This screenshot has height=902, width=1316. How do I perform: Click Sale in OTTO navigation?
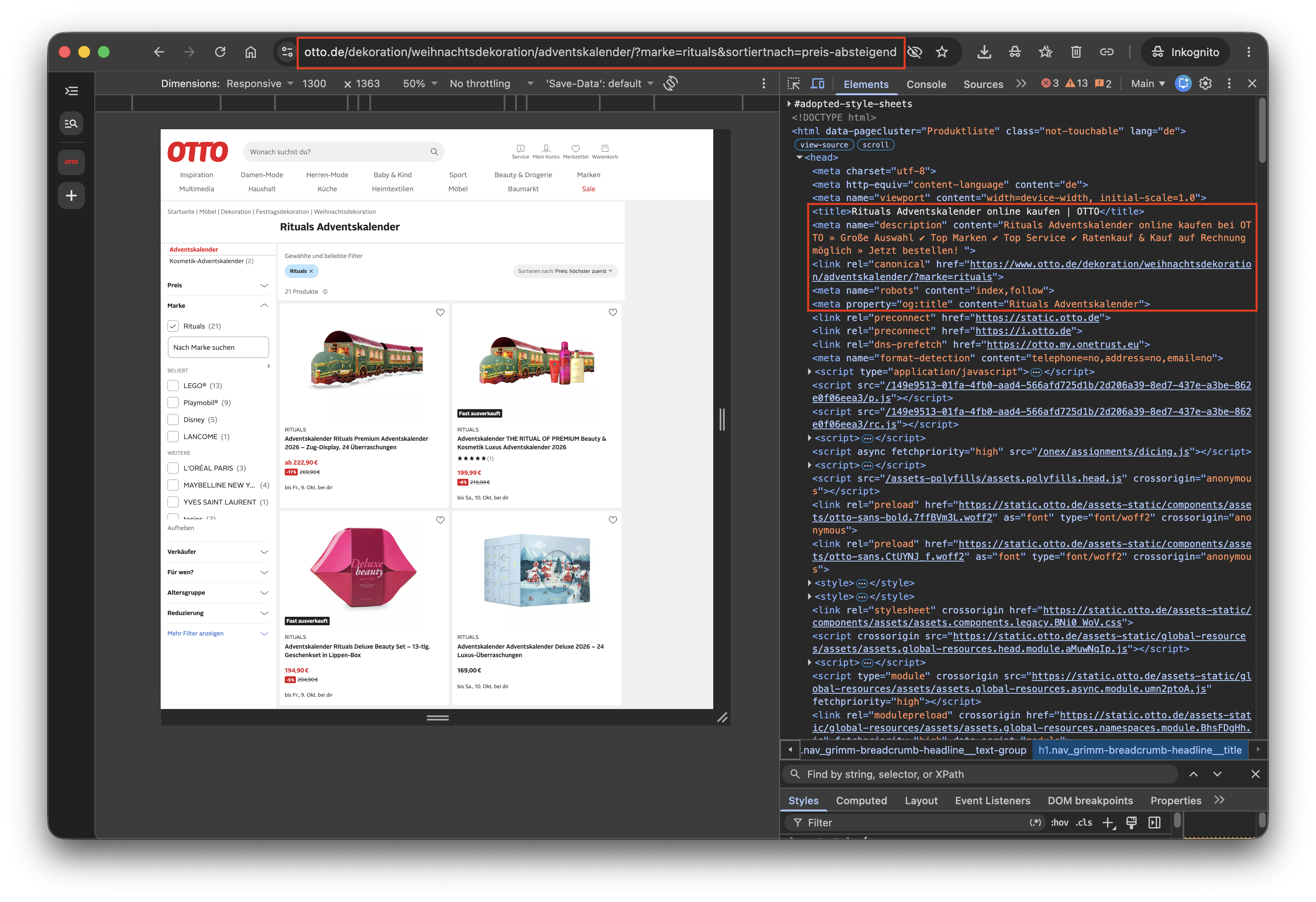point(588,189)
